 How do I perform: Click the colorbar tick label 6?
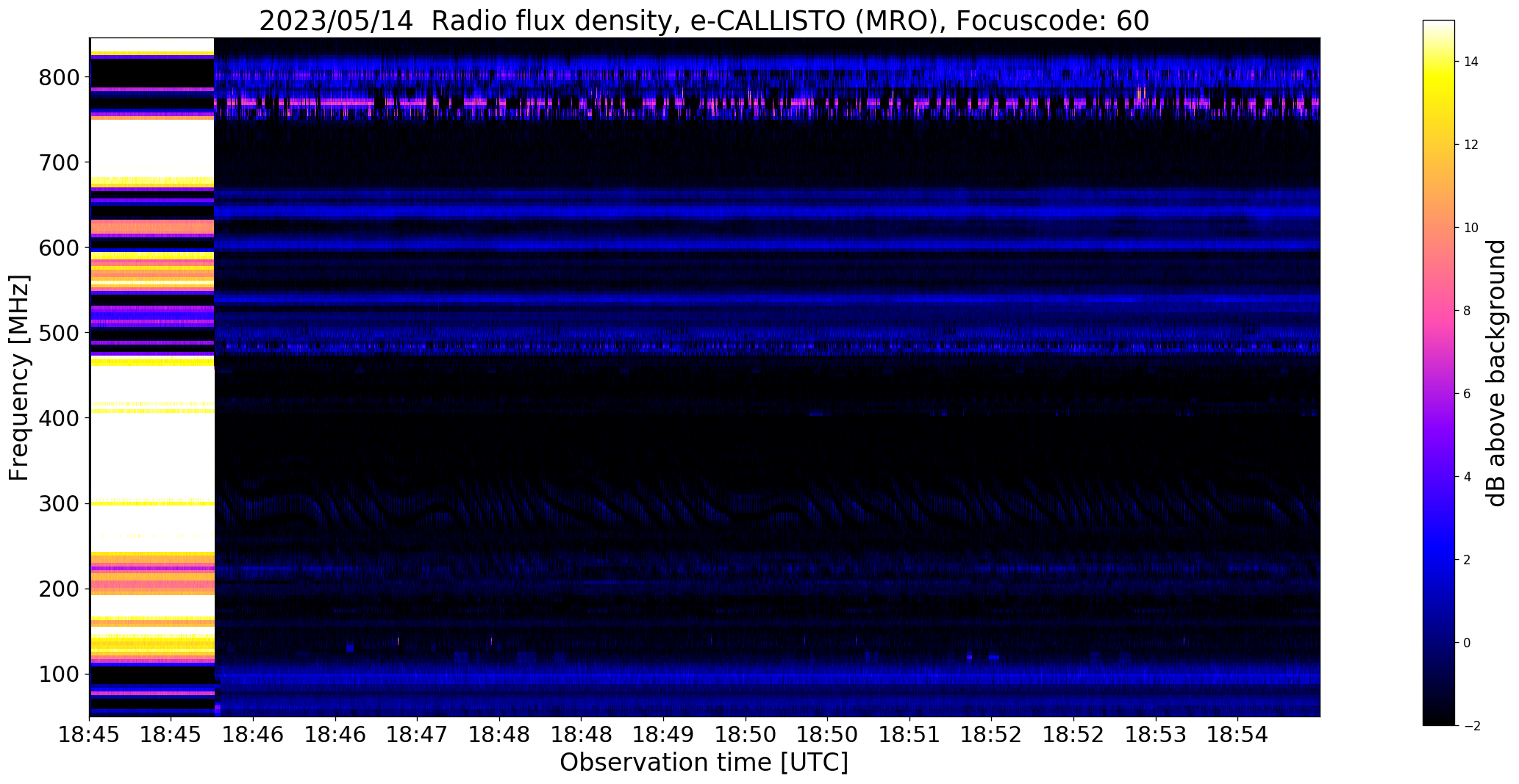point(1468,394)
